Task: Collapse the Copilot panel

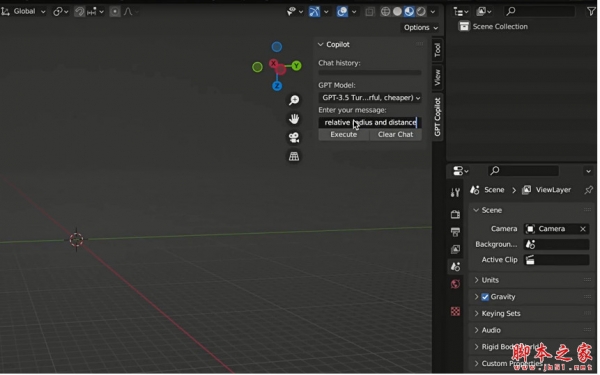Action: (321, 45)
